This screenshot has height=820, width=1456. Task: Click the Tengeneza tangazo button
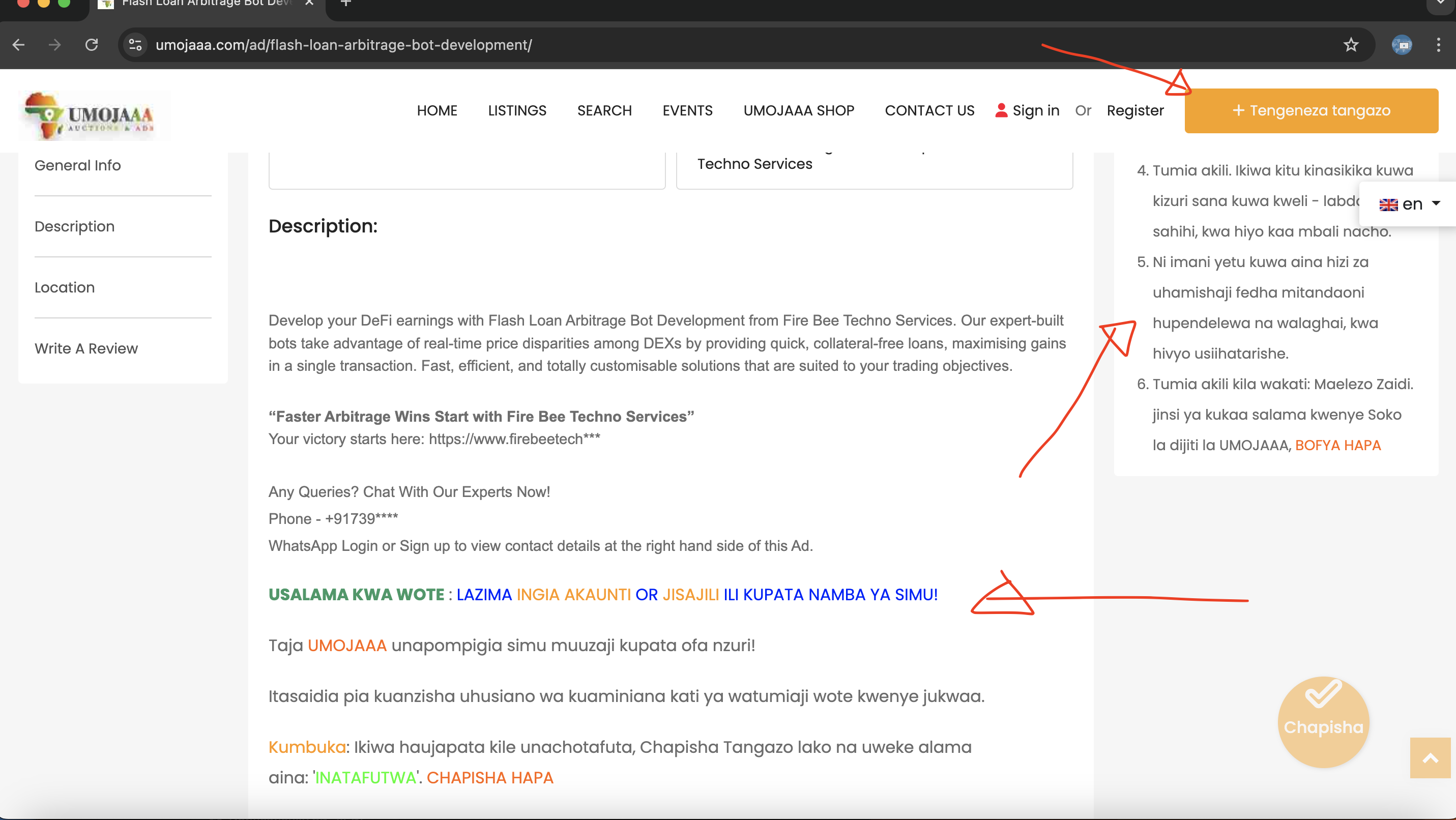(1312, 111)
